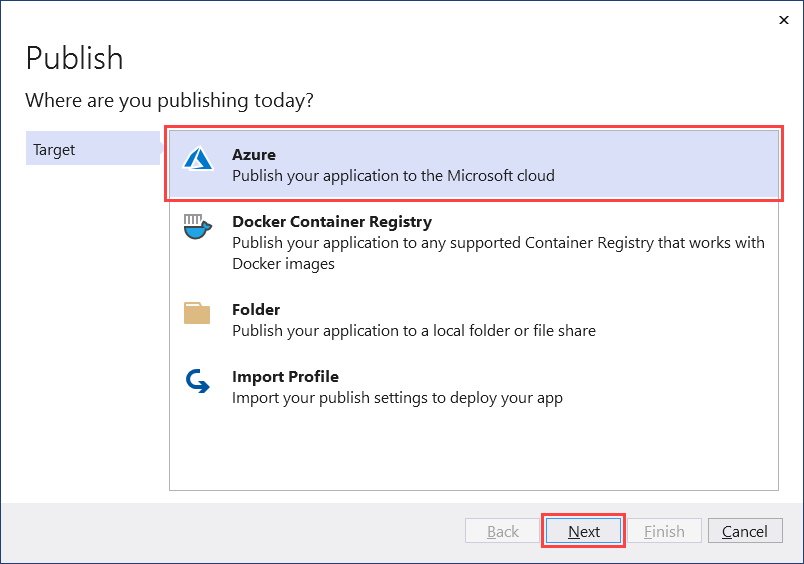804x564 pixels.
Task: Pick the Folder option label
Action: 256,310
